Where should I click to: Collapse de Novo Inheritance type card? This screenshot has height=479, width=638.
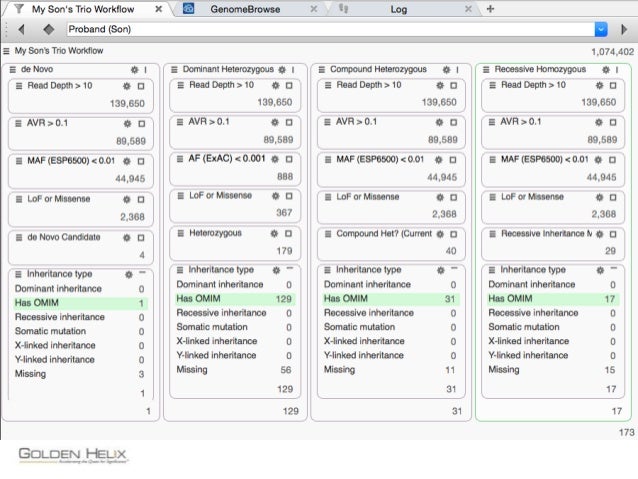(142, 272)
